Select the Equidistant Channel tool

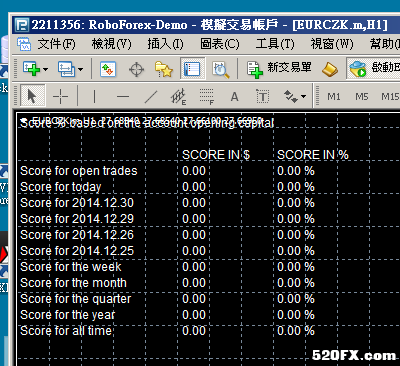178,97
